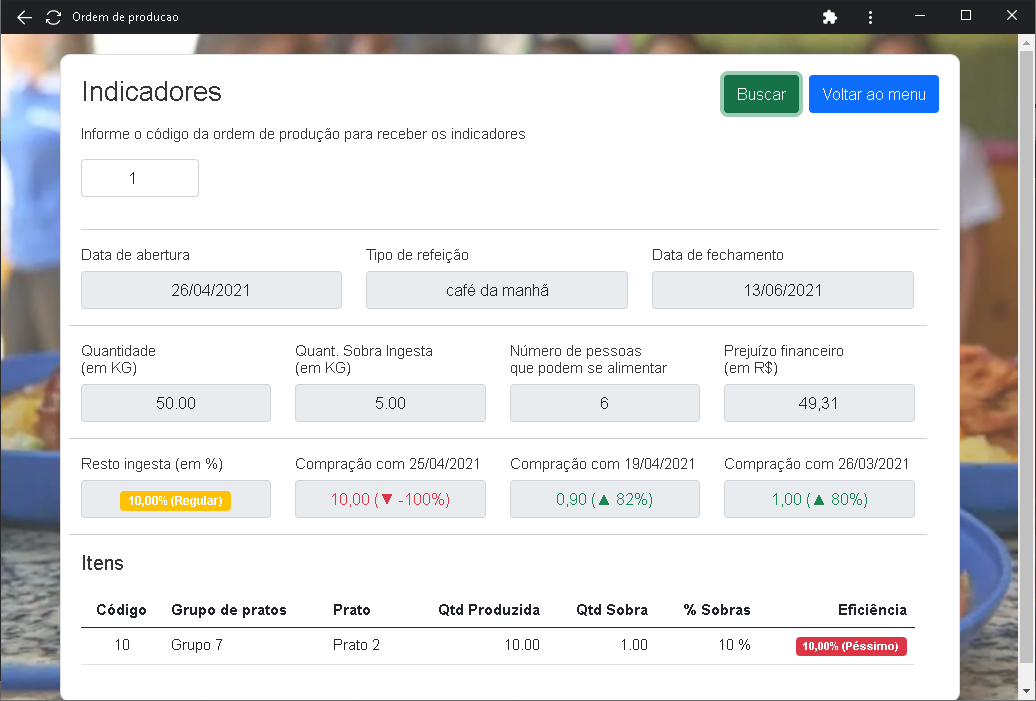Close the Ordem de producao window
Screen dimensions: 1036x701
1012,16
